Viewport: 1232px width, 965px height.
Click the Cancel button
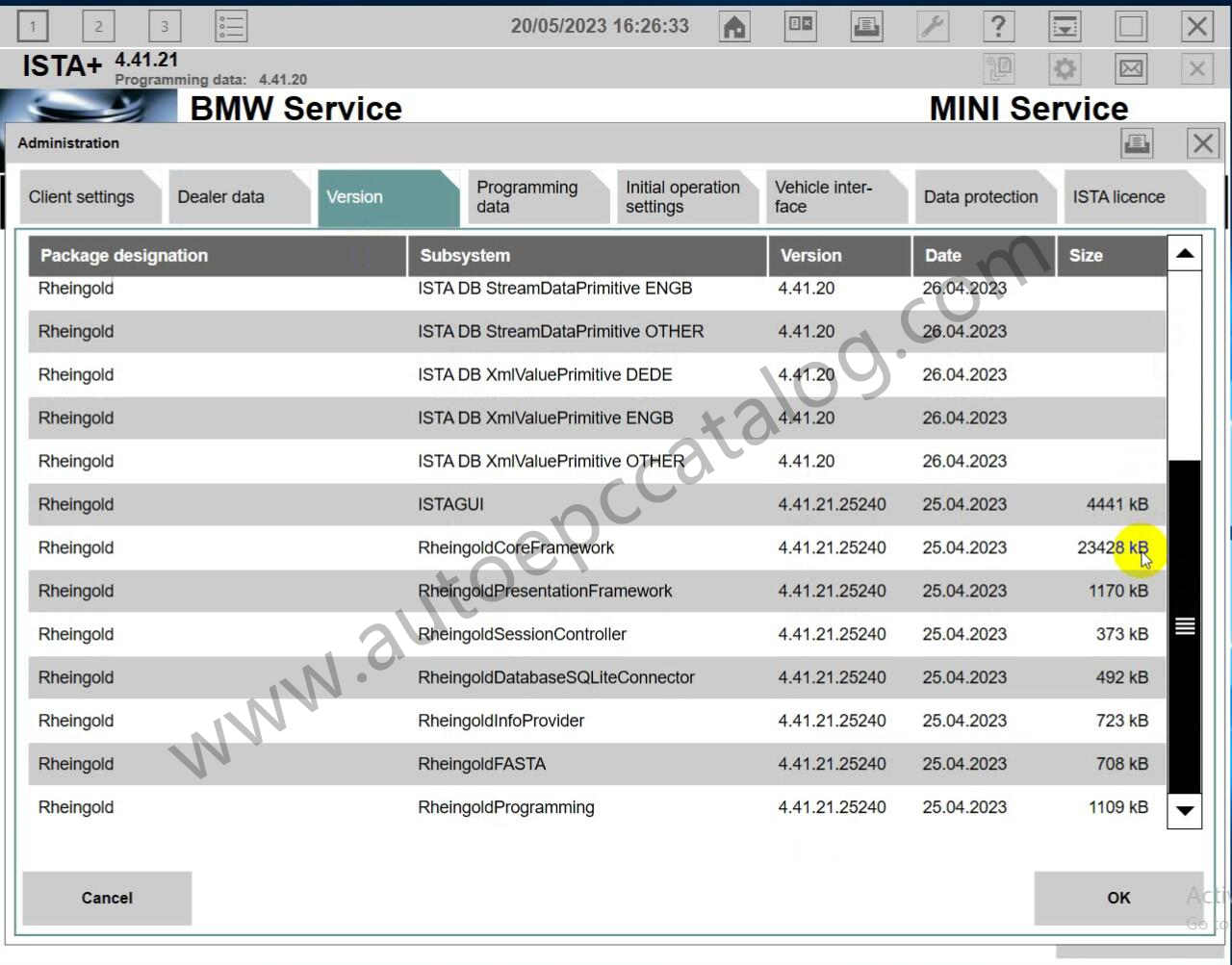[107, 898]
